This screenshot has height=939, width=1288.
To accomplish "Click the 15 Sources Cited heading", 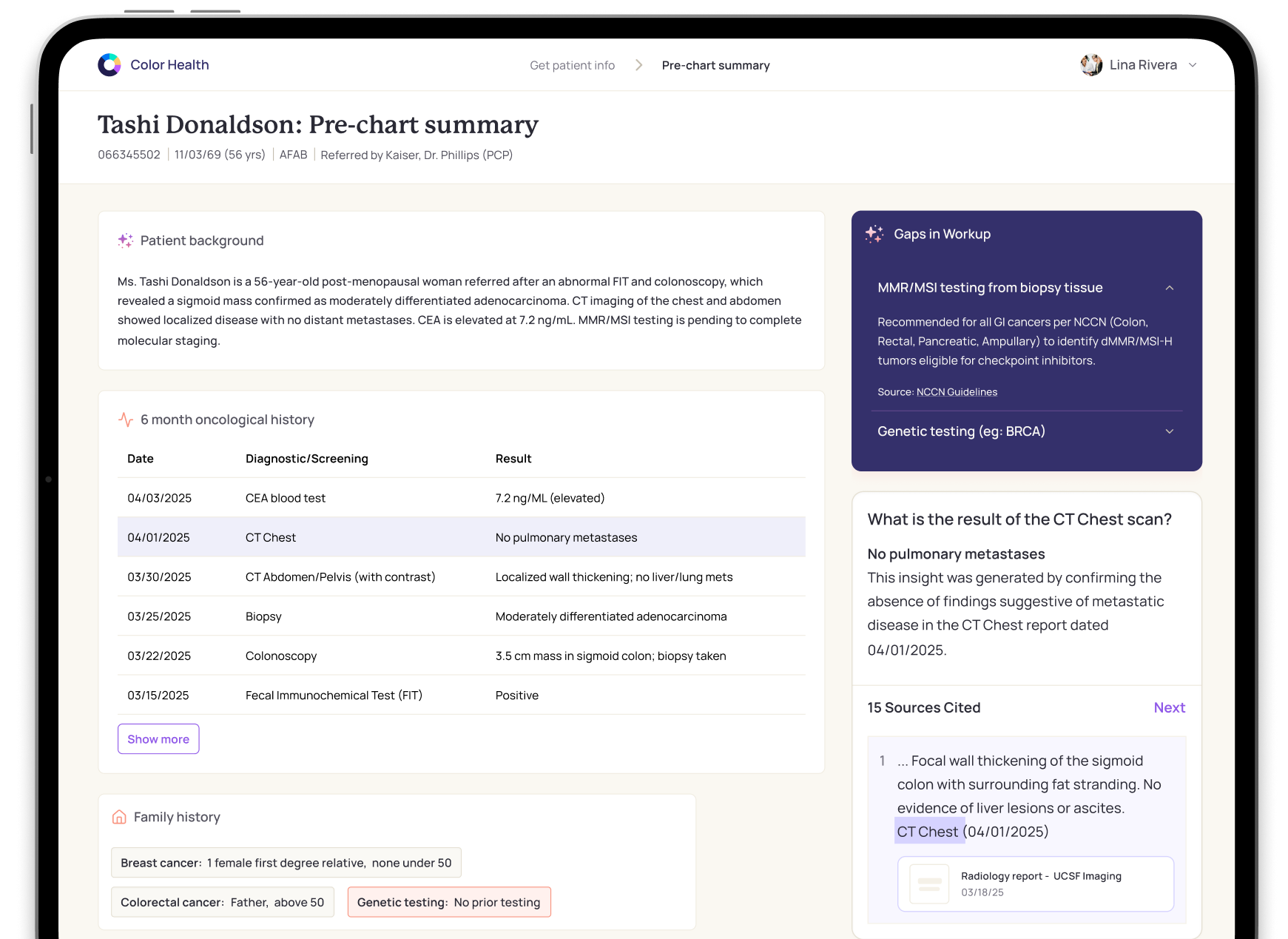I will pos(923,707).
